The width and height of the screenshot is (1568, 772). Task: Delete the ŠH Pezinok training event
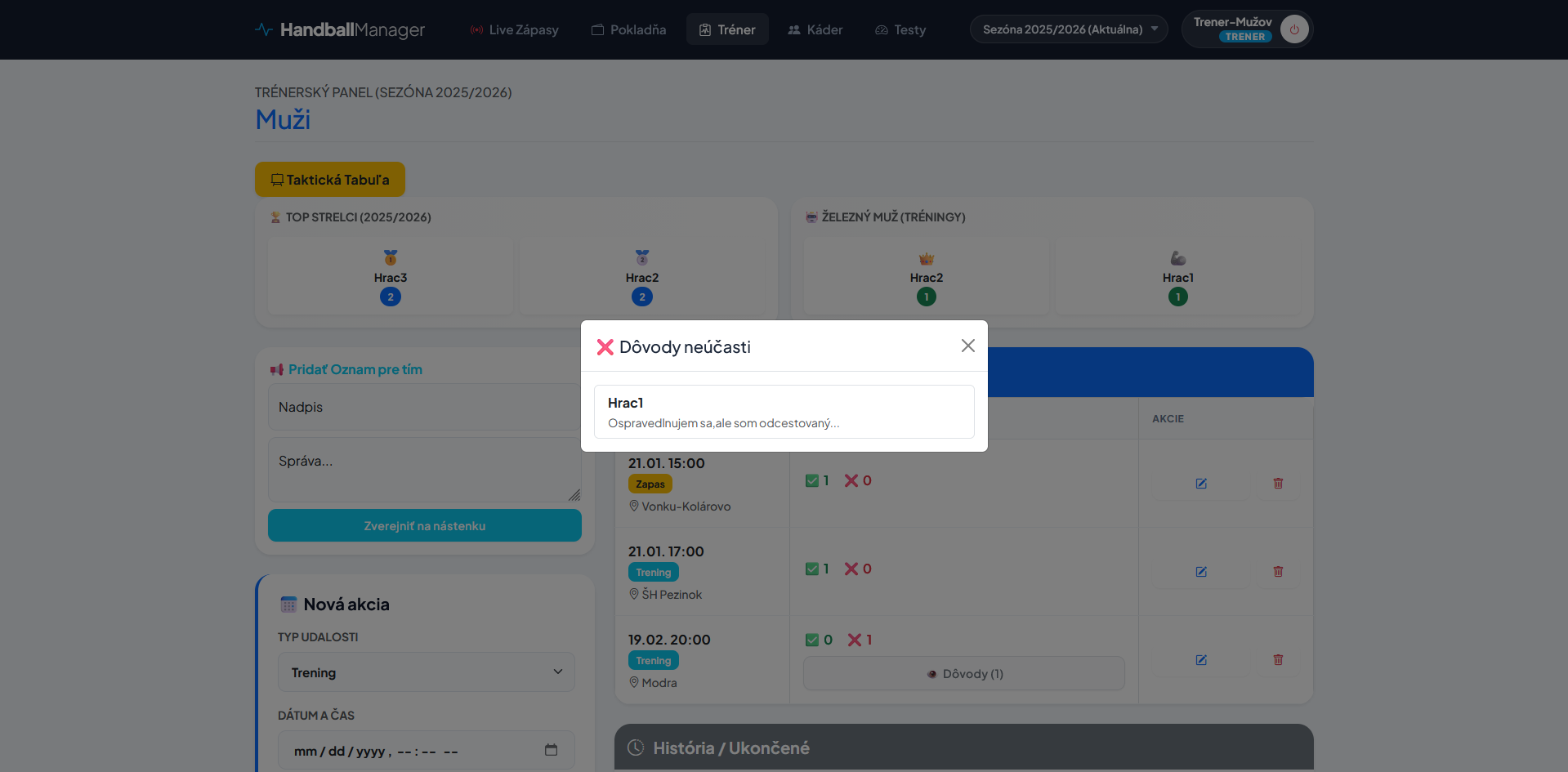(x=1277, y=572)
